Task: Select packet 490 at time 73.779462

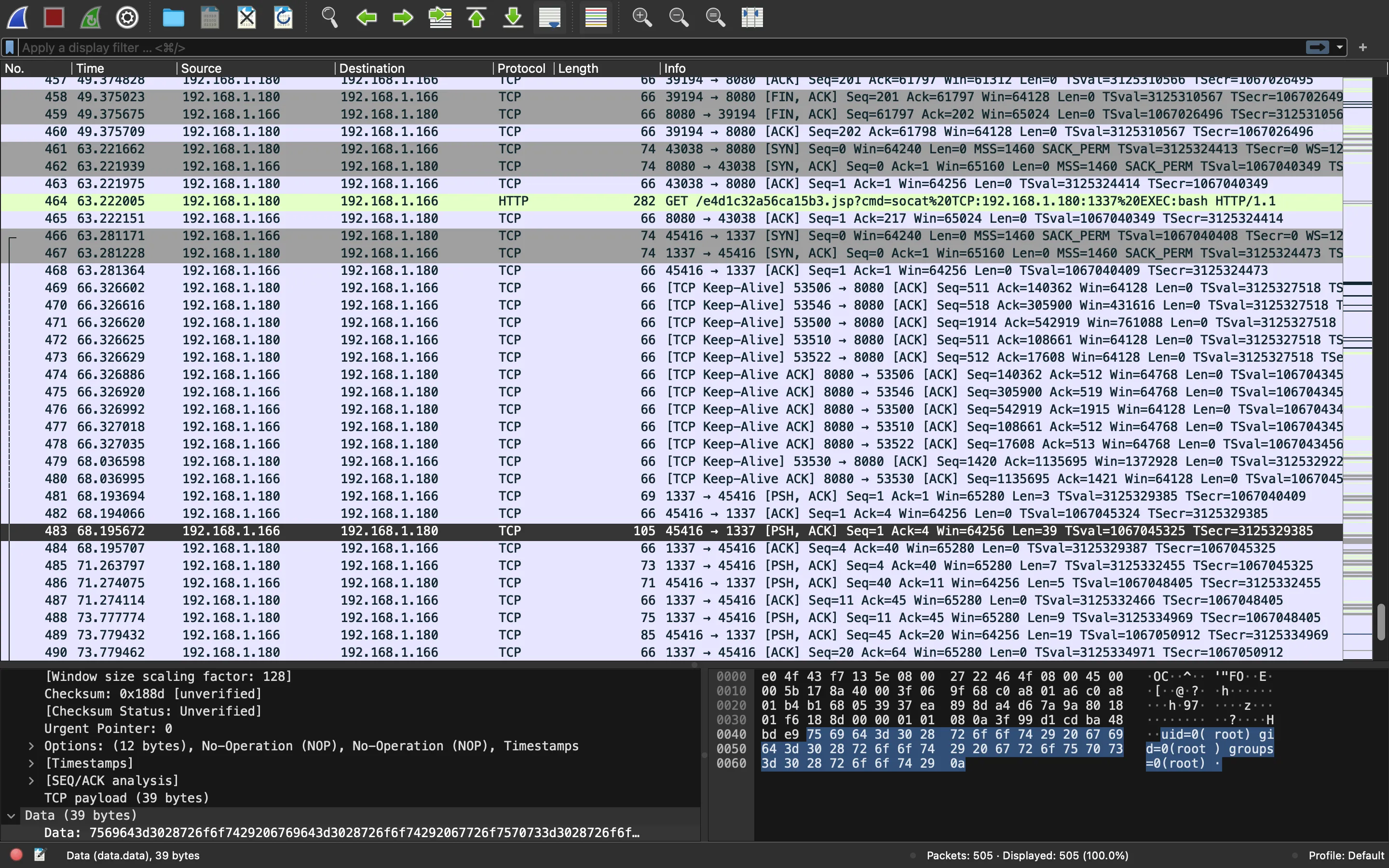Action: [671, 652]
